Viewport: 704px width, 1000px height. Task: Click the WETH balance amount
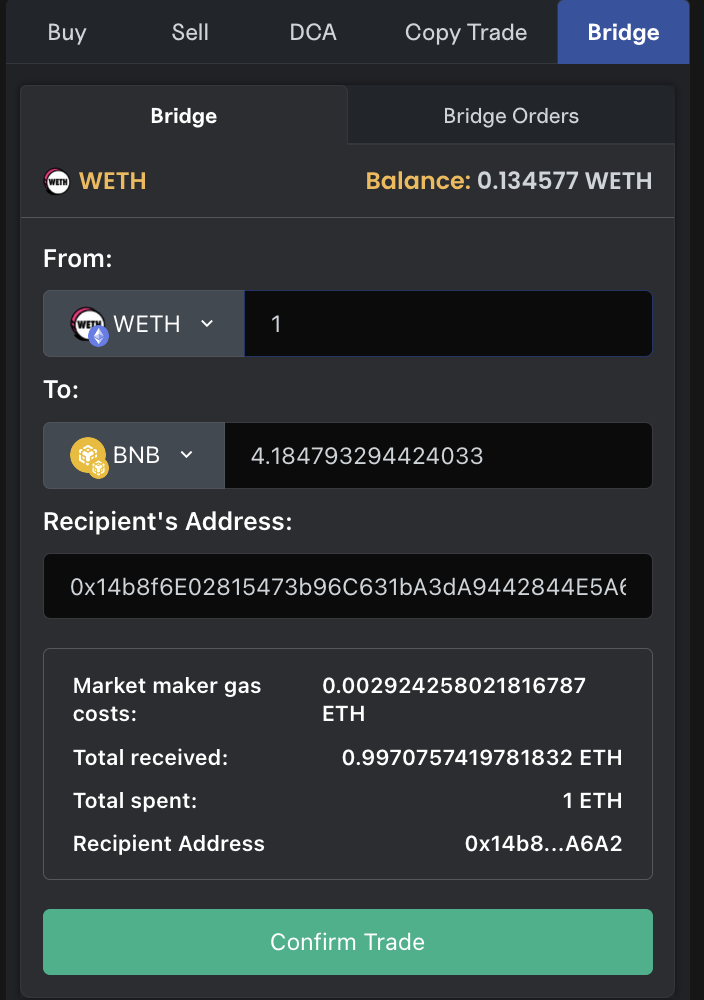click(x=564, y=181)
